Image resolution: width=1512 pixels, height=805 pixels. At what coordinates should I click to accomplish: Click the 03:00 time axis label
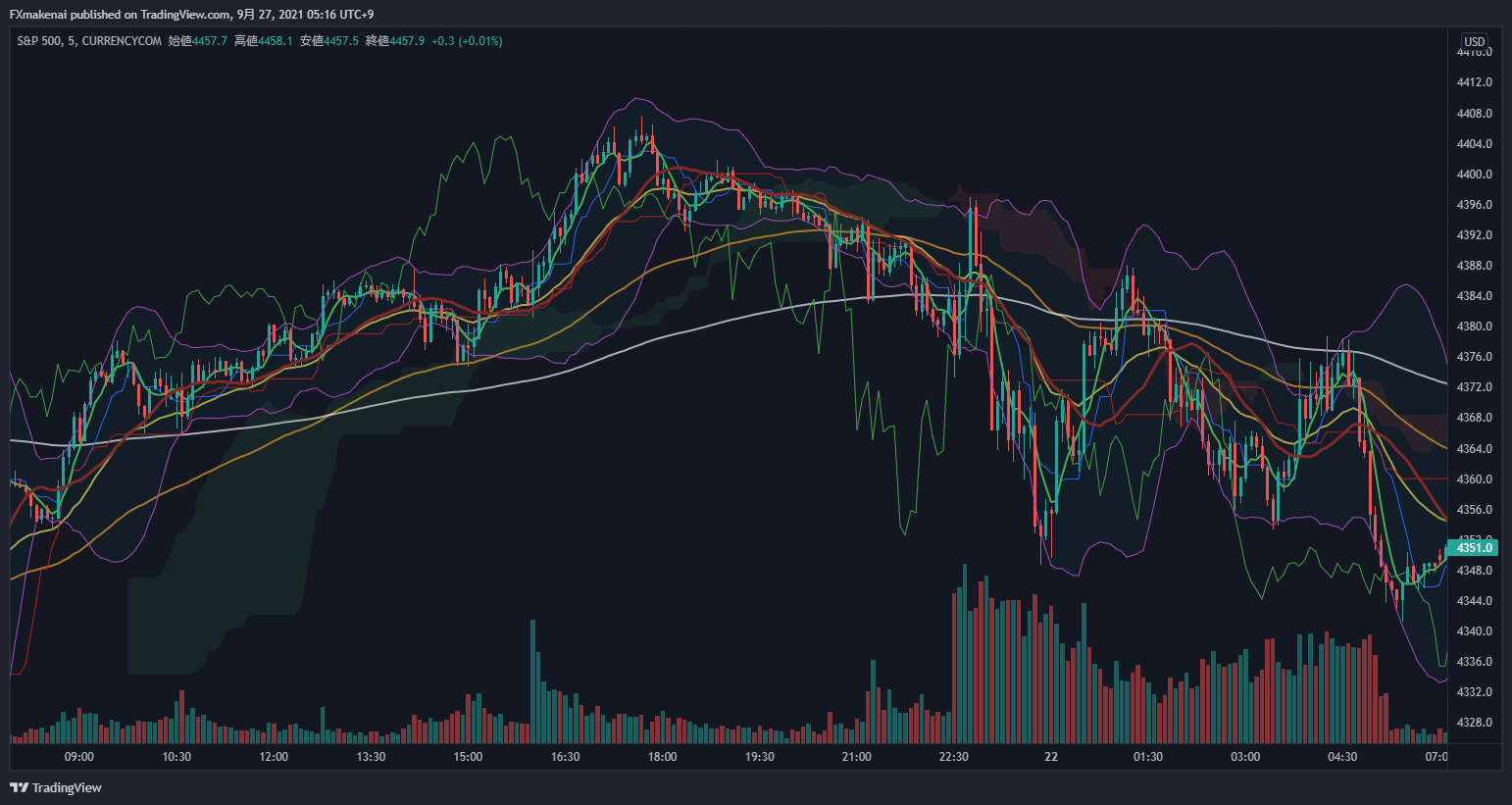click(x=1245, y=757)
